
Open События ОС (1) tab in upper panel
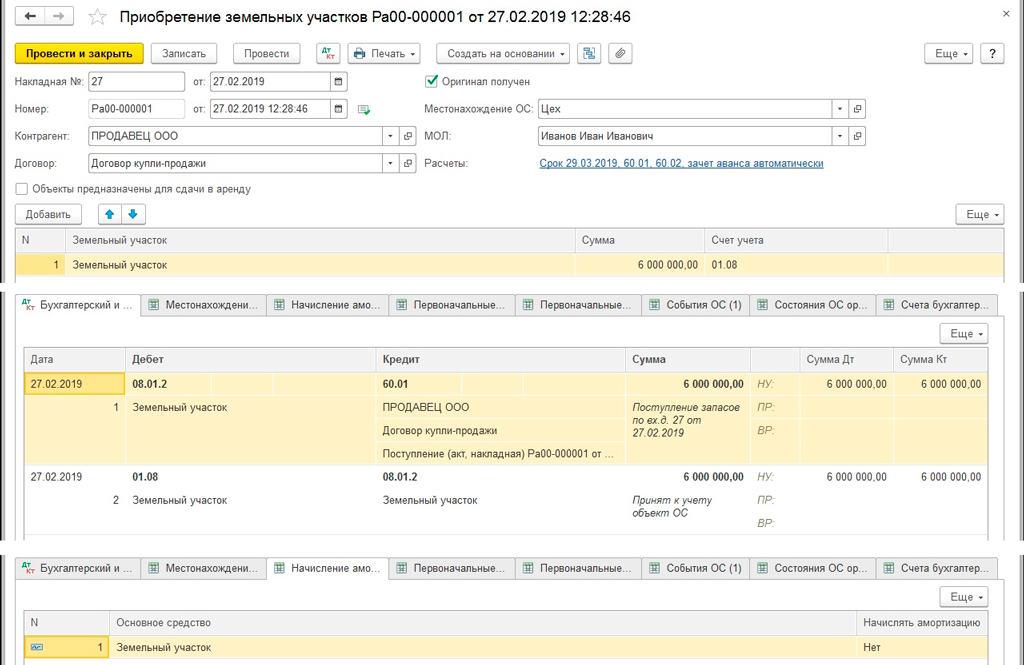[696, 305]
